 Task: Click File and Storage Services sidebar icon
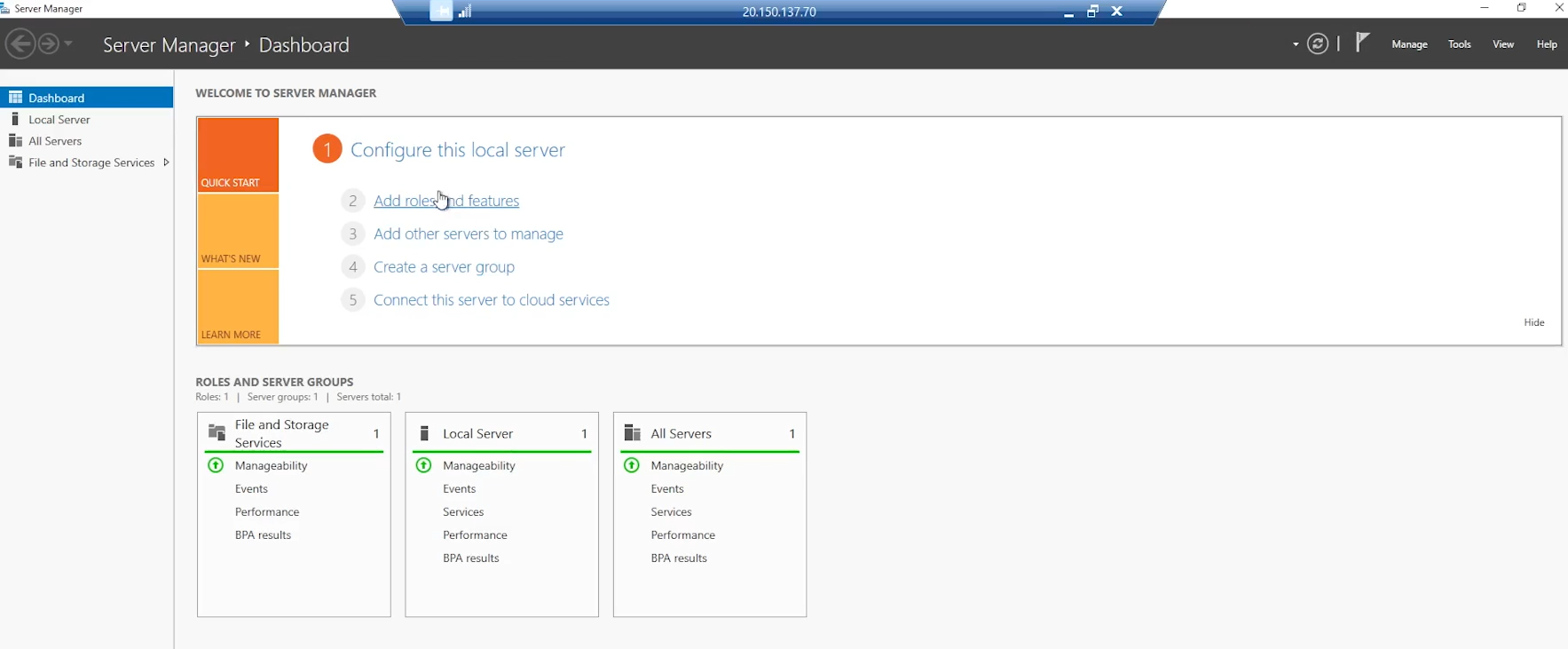pyautogui.click(x=15, y=162)
